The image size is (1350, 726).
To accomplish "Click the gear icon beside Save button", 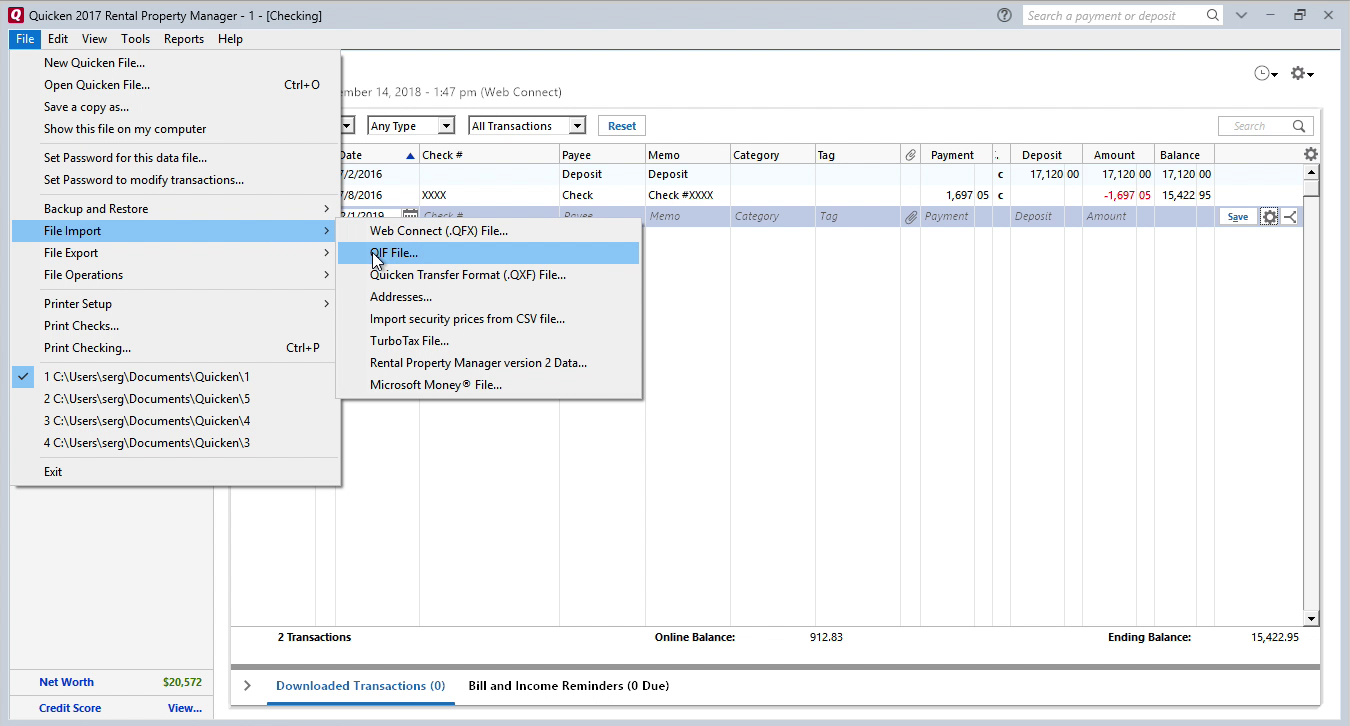I will click(x=1269, y=216).
